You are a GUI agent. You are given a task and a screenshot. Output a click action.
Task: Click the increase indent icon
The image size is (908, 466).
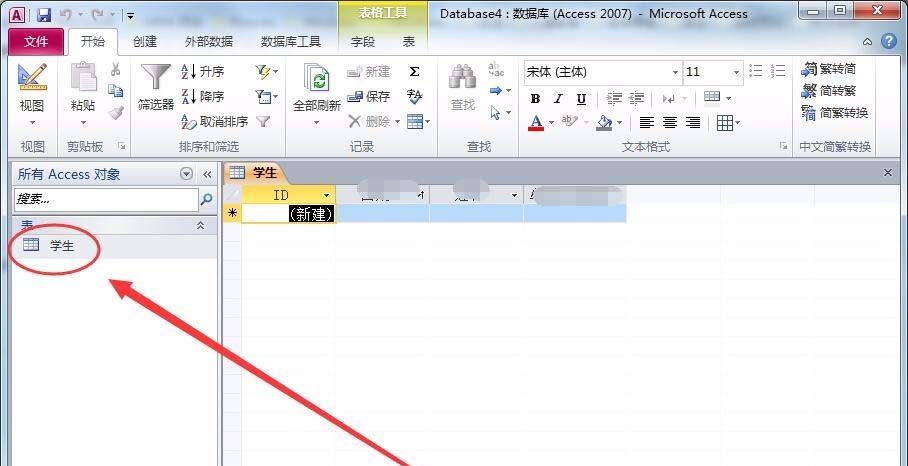pos(636,98)
